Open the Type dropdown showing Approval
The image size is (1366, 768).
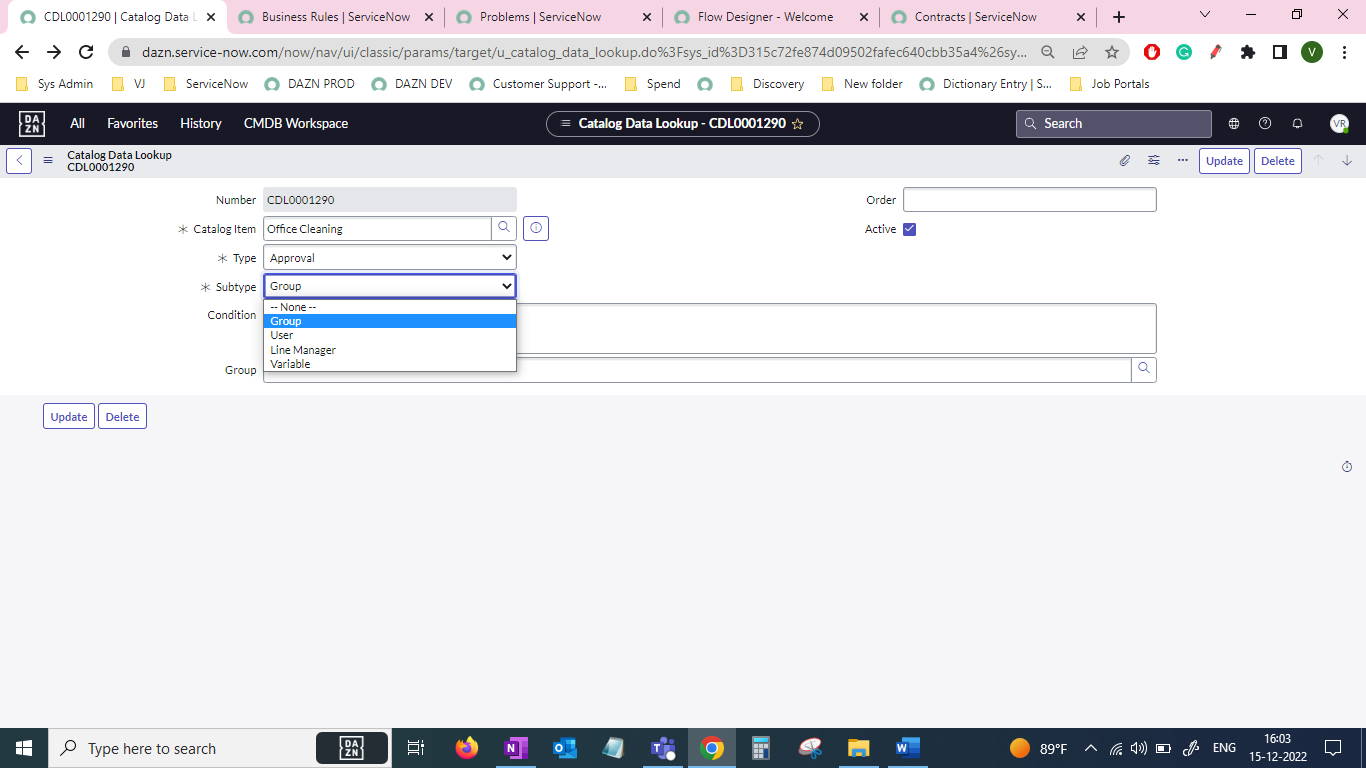[390, 258]
